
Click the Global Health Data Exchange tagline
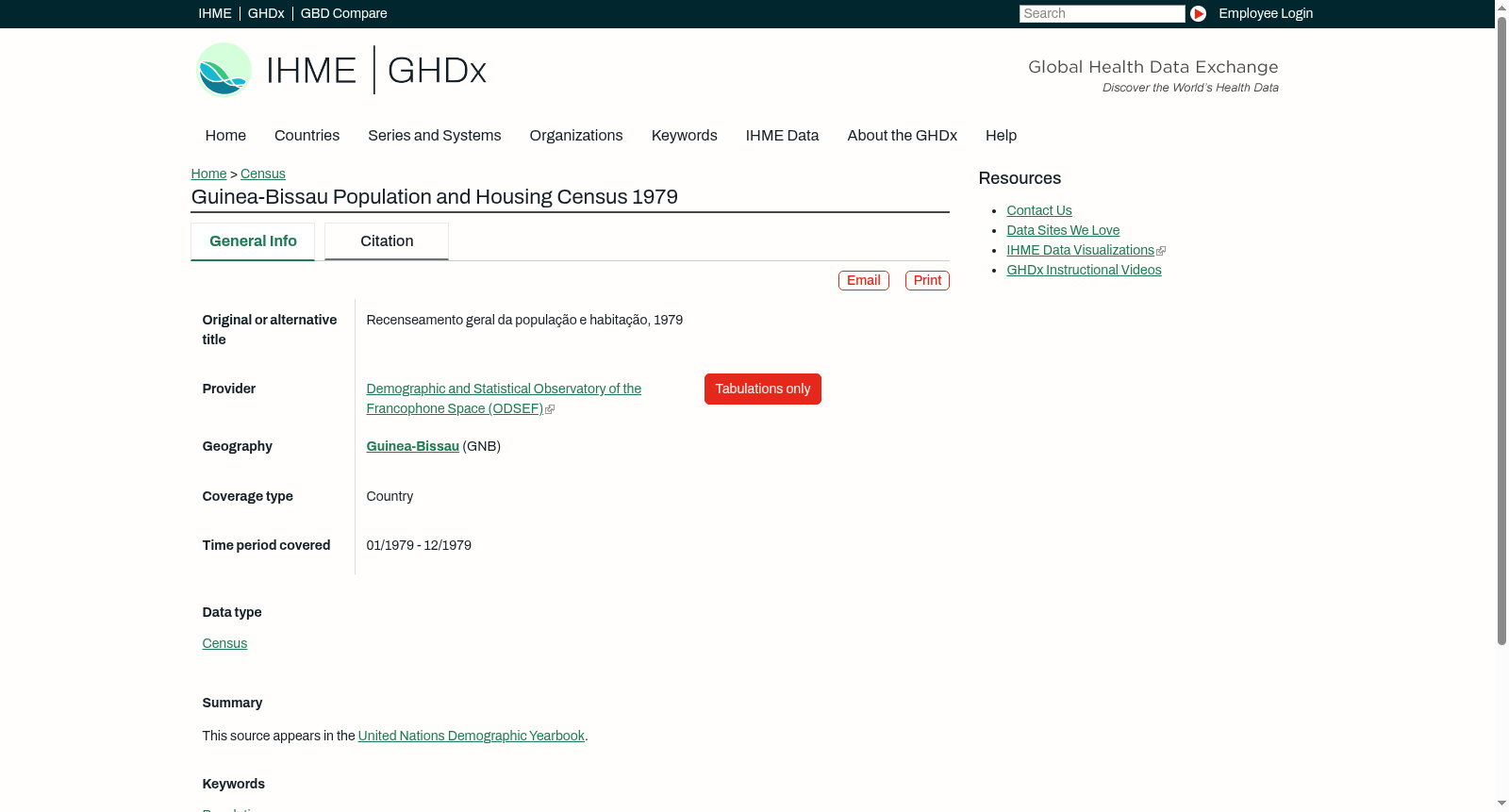[1152, 67]
